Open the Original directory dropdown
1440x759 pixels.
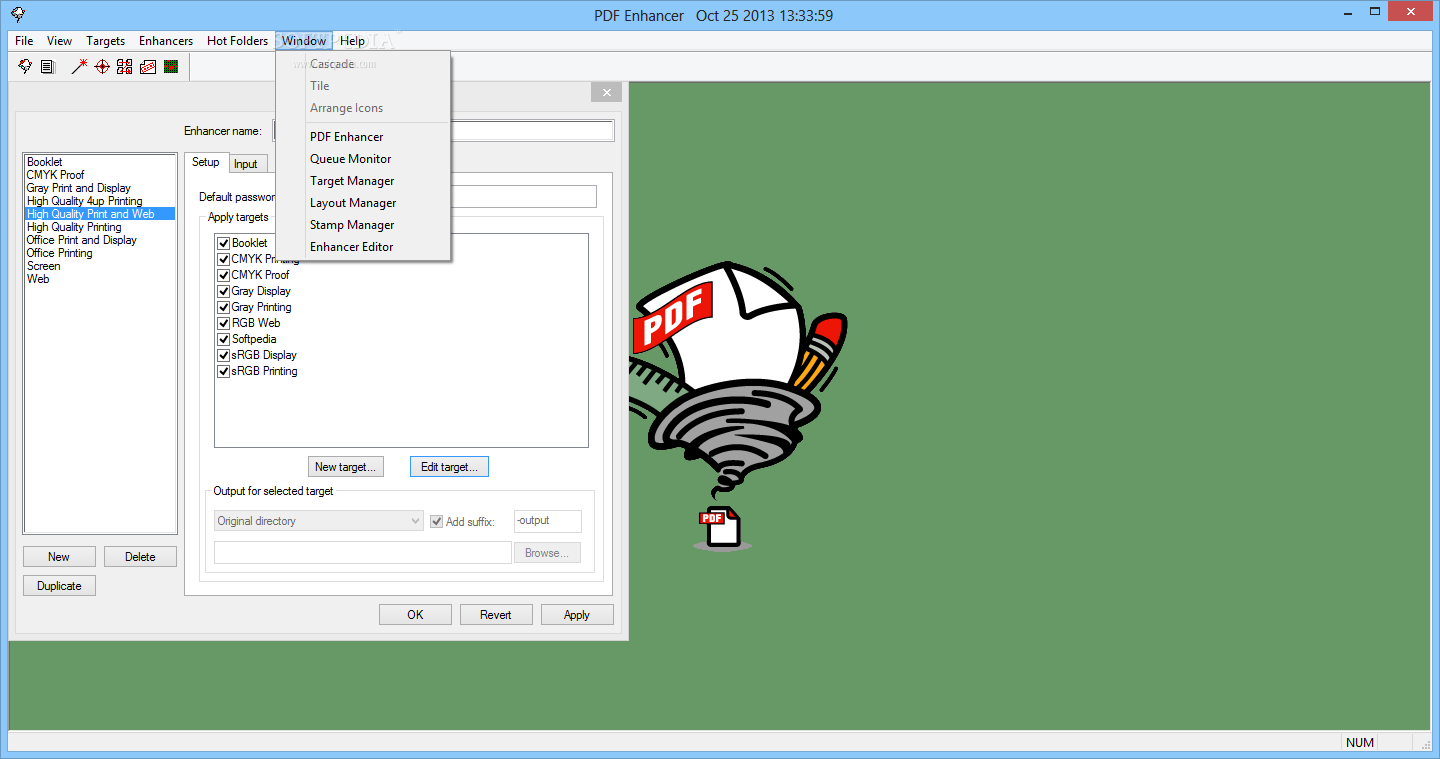tap(319, 521)
